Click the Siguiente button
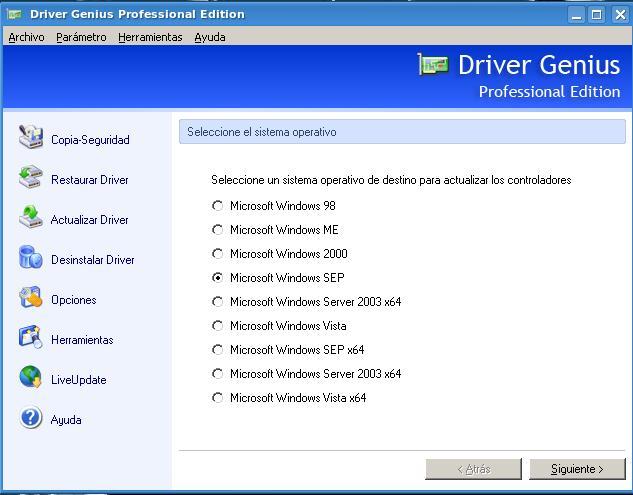The height and width of the screenshot is (495, 633). point(577,469)
